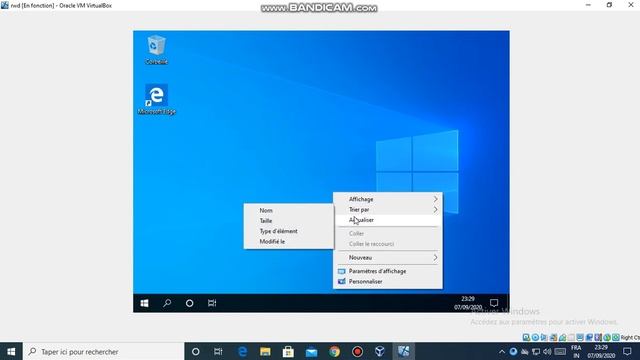The image size is (640, 360).
Task: Open Personnaliser from context menu
Action: click(388, 282)
